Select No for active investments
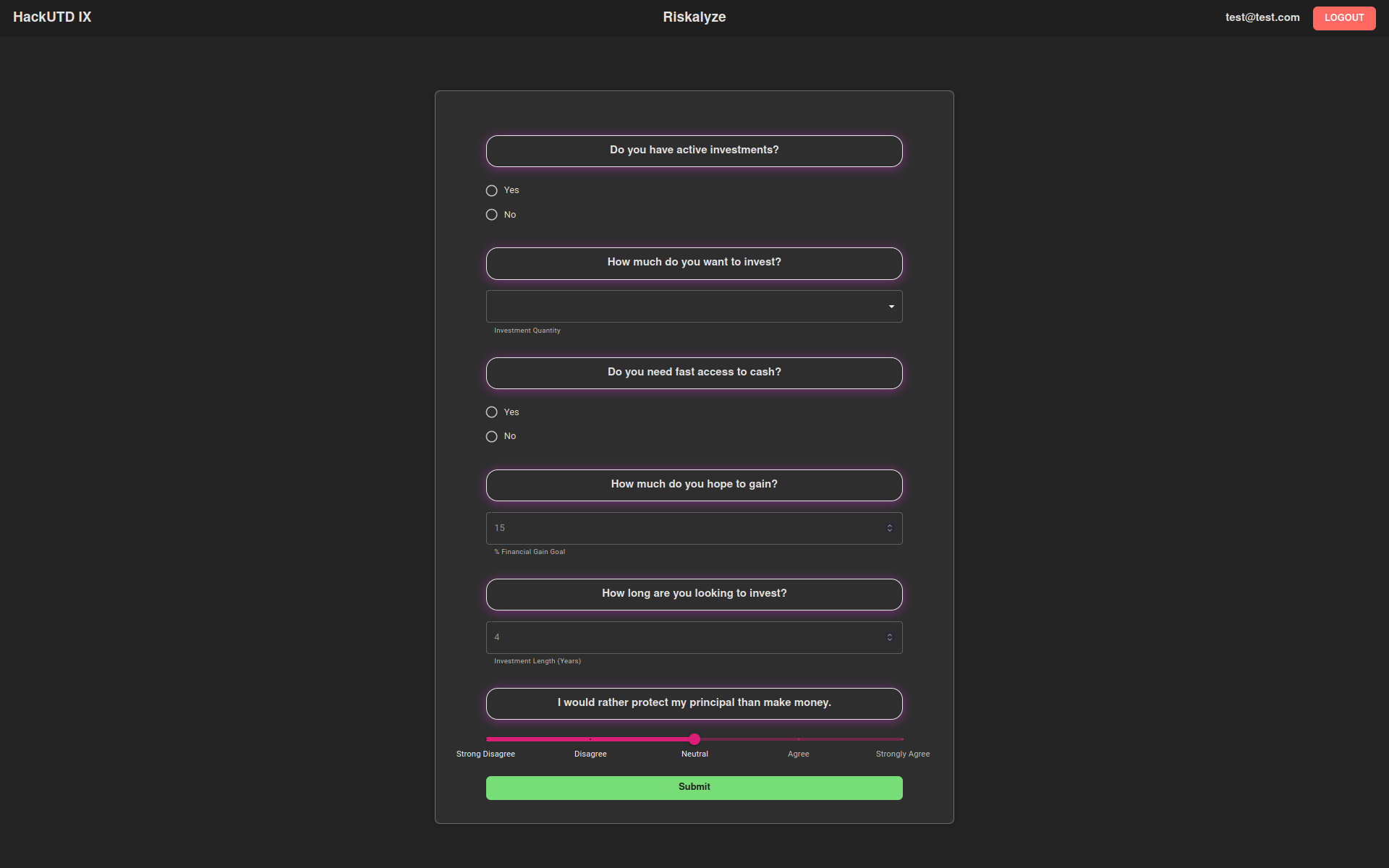This screenshot has width=1389, height=868. (492, 215)
